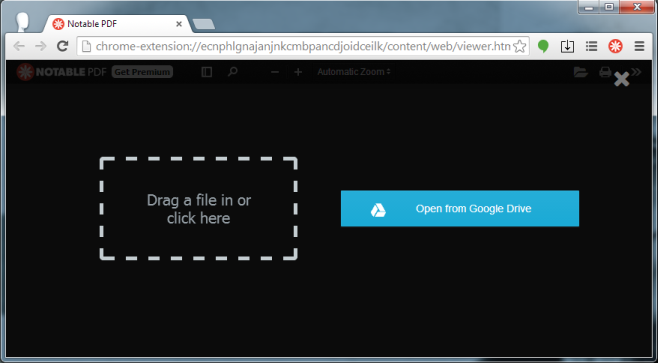
Task: Click the open file folder icon
Action: click(x=581, y=72)
